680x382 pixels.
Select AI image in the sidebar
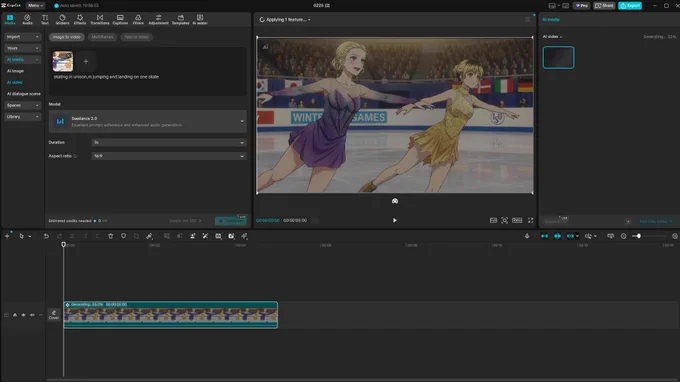16,71
